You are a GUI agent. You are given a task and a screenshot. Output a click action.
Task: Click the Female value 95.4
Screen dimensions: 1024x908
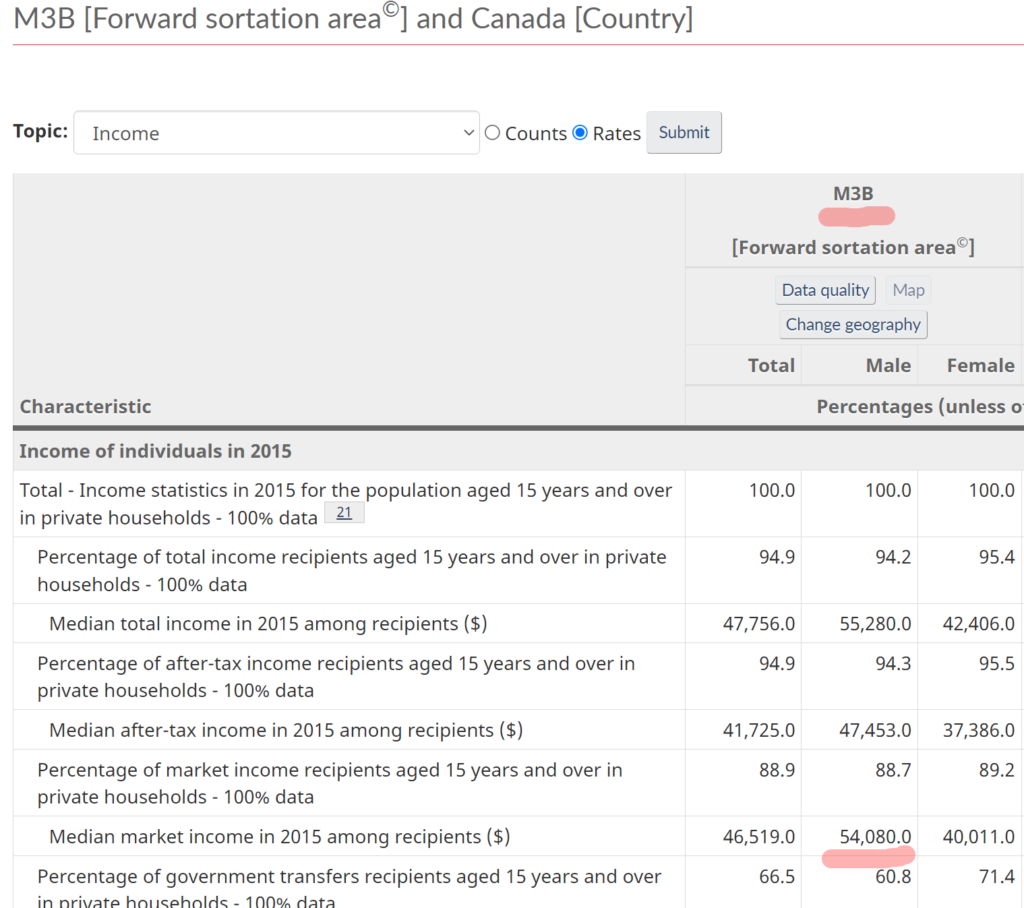coord(997,557)
